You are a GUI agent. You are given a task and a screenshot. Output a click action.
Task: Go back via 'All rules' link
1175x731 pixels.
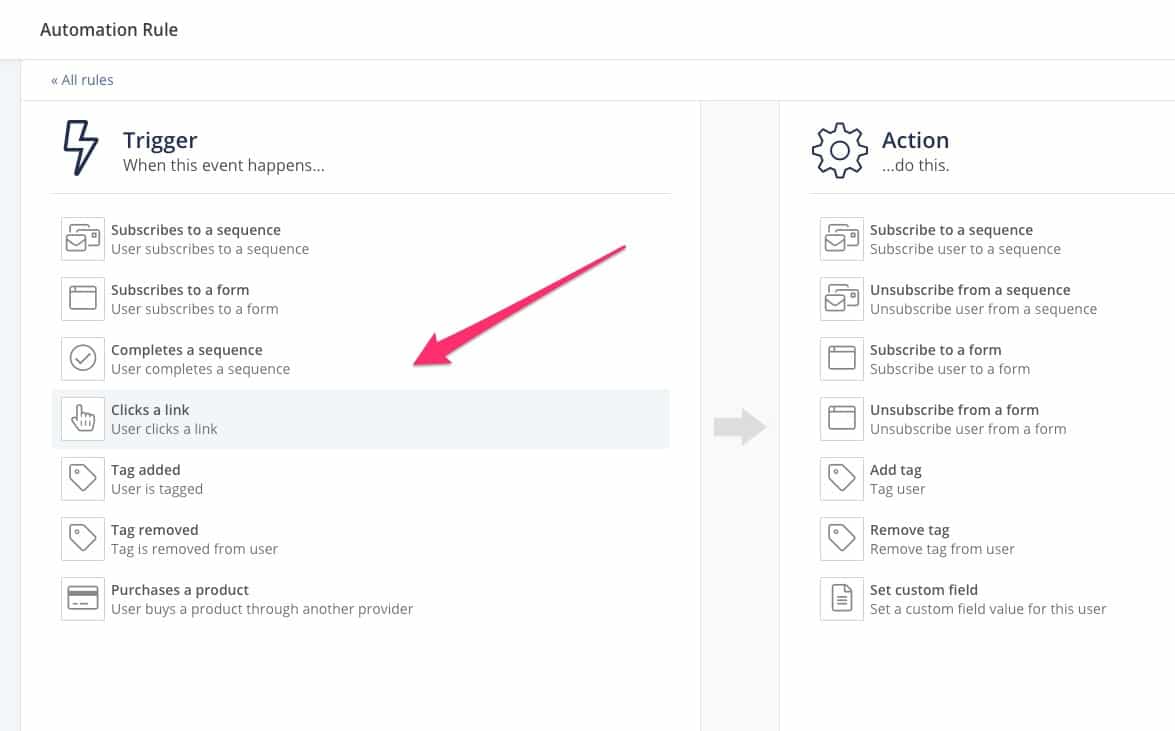82,80
